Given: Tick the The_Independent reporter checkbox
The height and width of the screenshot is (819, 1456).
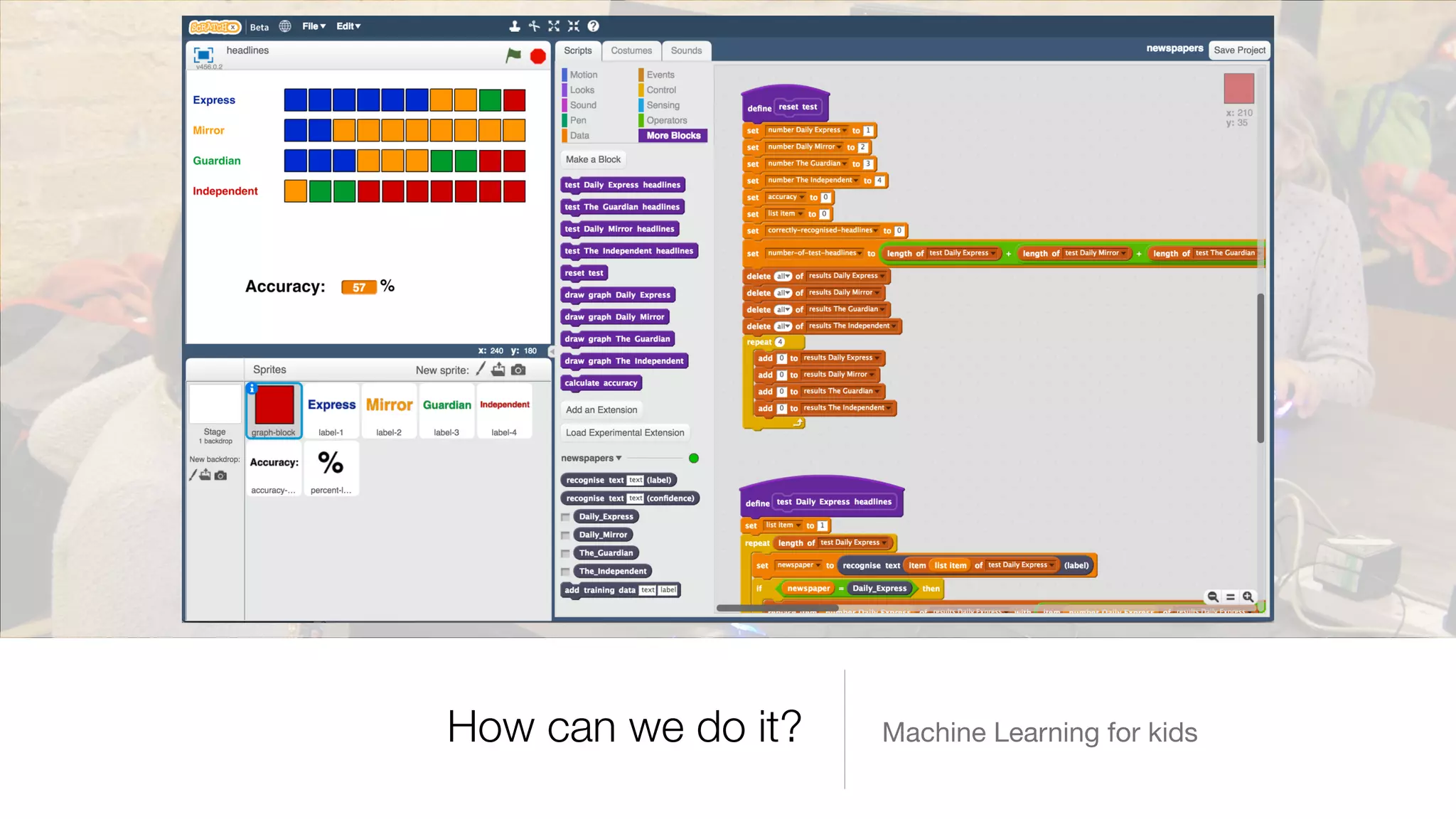Looking at the screenshot, I should tap(566, 572).
